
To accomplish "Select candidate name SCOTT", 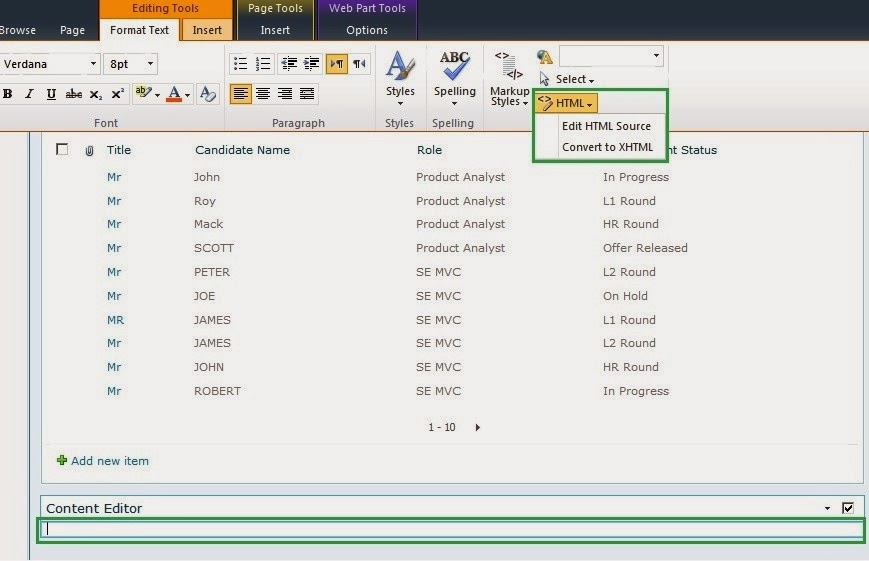I will [214, 248].
